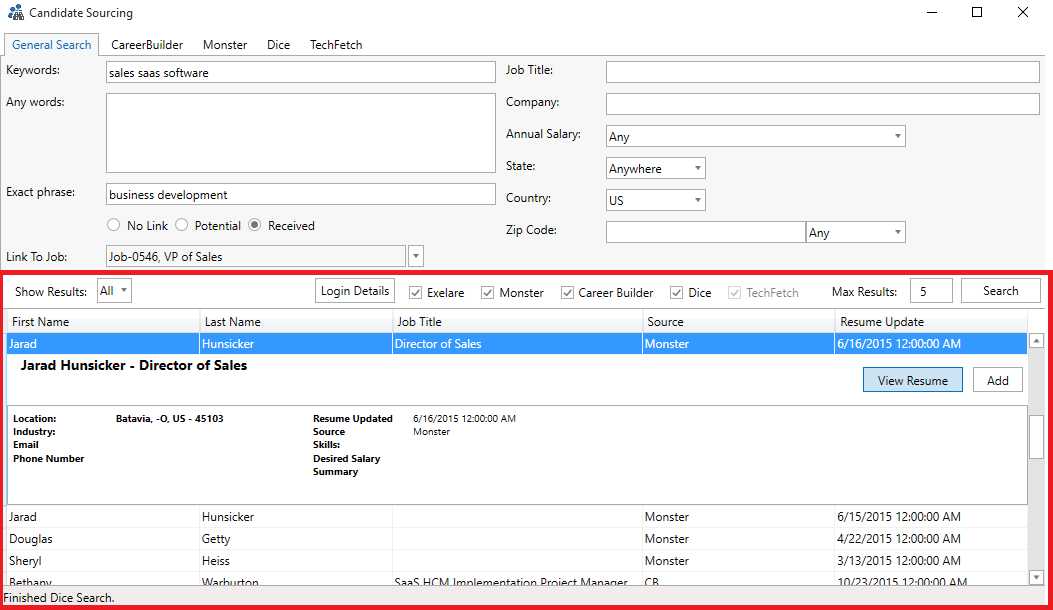Maximize the Candidate Sourcing window
The image size is (1053, 610).
point(977,12)
